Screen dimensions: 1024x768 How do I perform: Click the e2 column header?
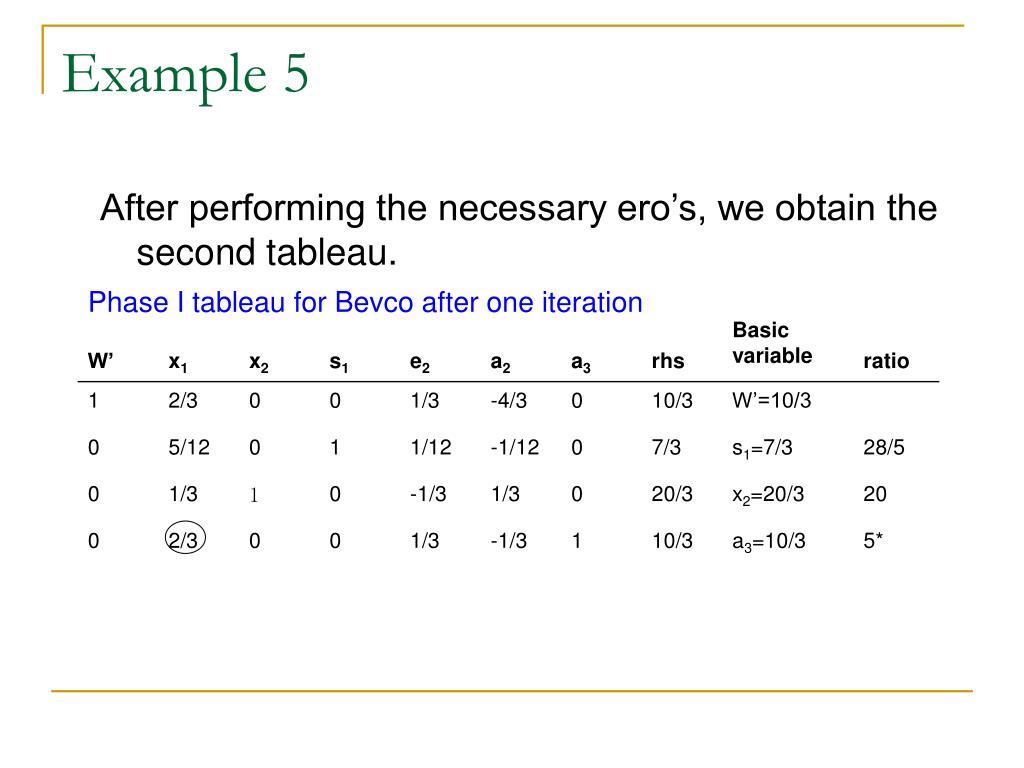coord(420,362)
